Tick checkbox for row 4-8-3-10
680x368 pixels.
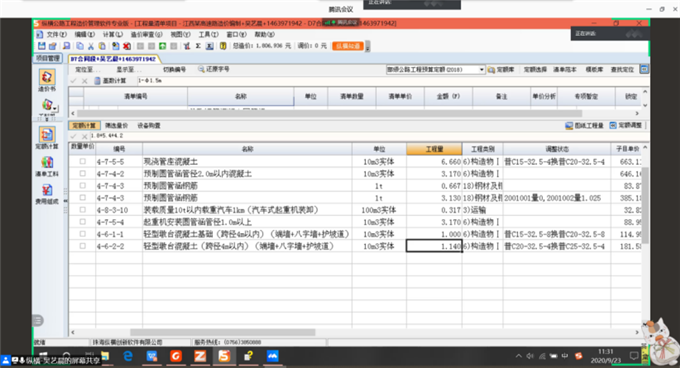click(x=82, y=210)
